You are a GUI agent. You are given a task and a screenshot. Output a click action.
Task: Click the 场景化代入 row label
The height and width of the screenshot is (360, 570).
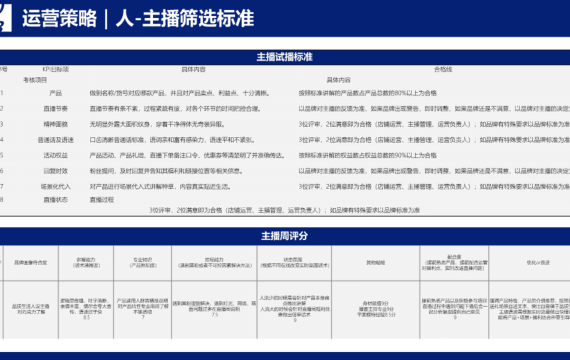(x=55, y=187)
